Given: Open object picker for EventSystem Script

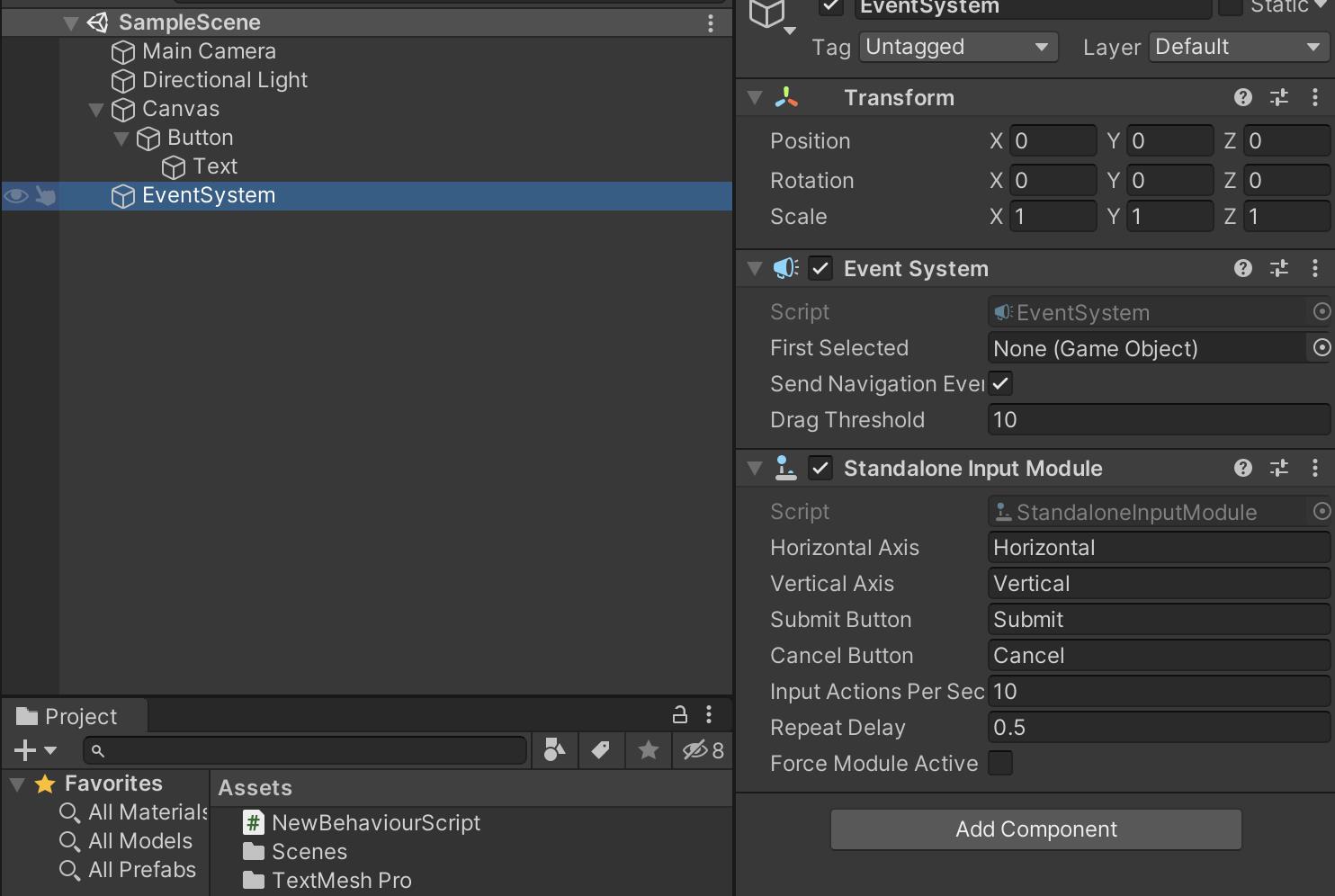Looking at the screenshot, I should (1322, 311).
